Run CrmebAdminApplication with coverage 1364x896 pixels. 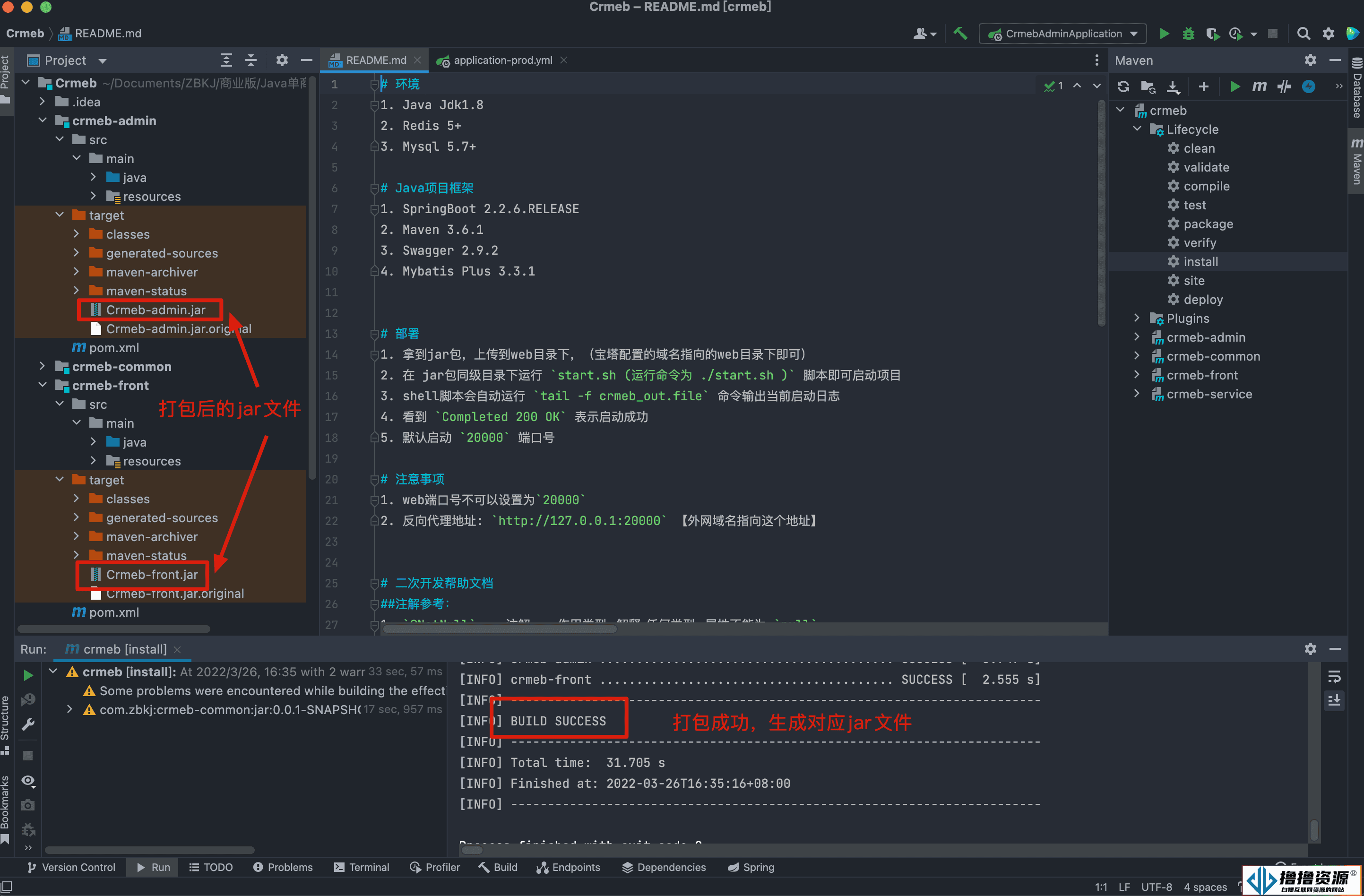click(x=1212, y=34)
